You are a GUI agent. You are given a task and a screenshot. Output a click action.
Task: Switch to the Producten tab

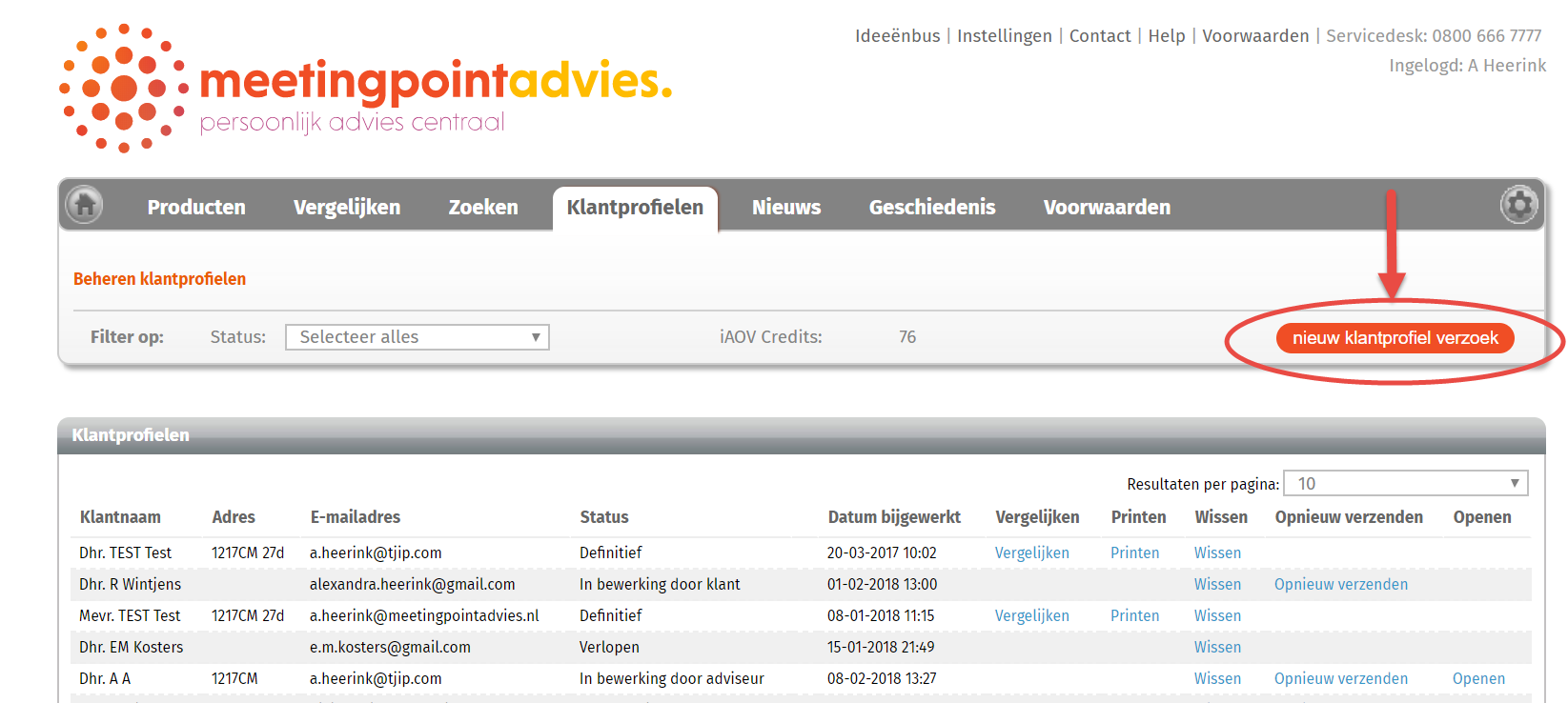196,208
